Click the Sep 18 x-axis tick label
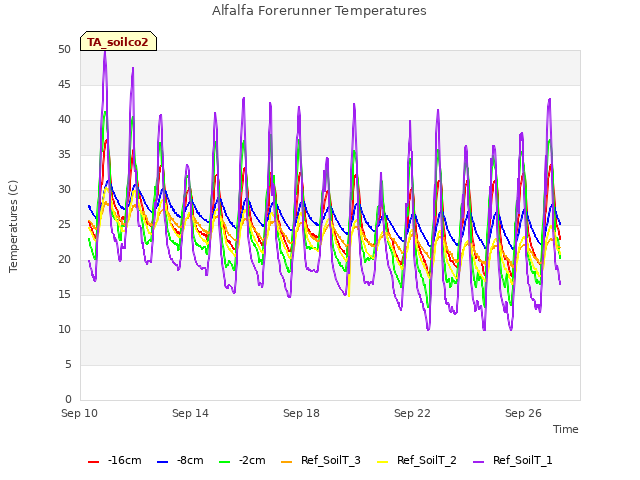The width and height of the screenshot is (640, 480). (x=301, y=413)
